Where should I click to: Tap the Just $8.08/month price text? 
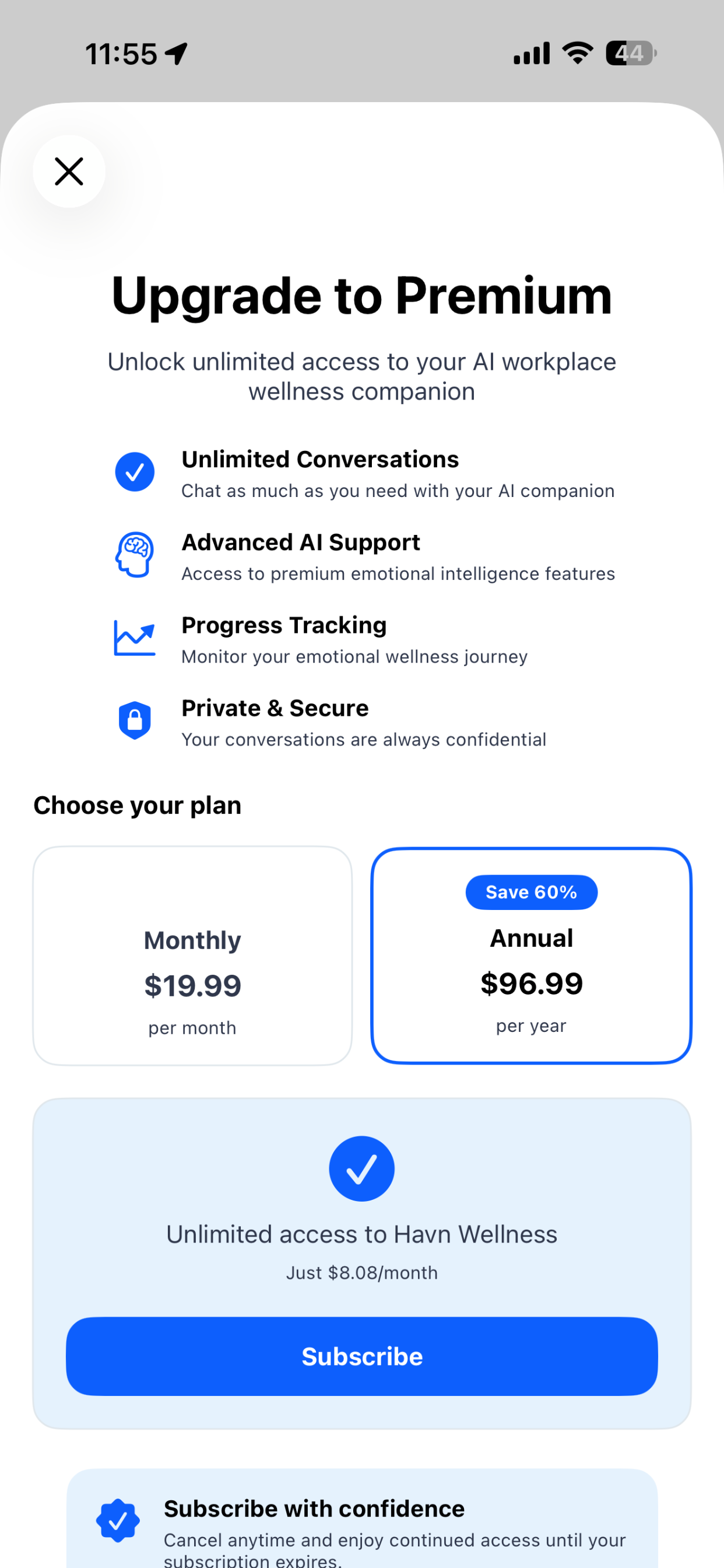pos(362,1272)
